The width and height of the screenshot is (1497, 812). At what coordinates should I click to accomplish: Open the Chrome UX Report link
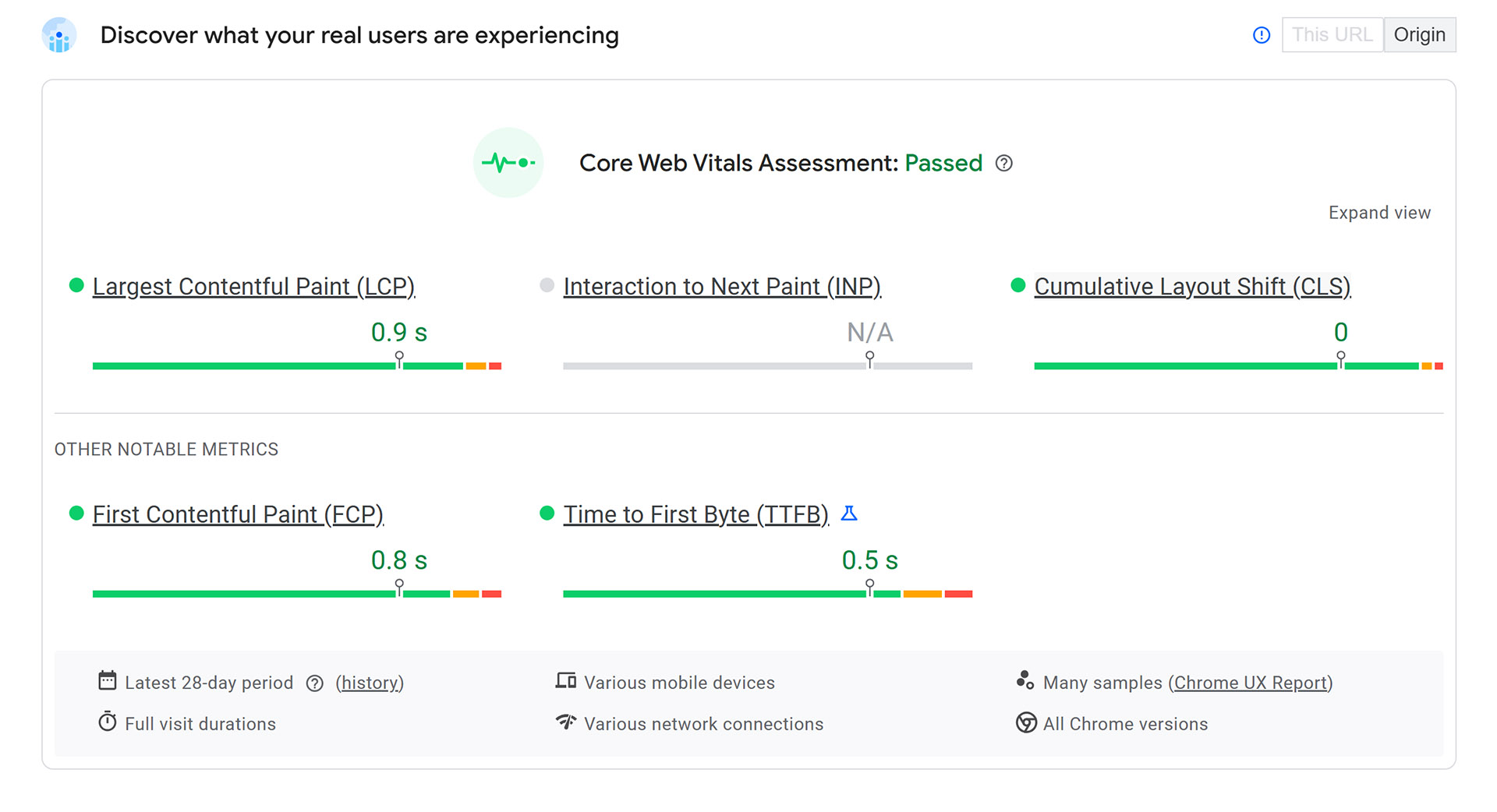click(1251, 683)
